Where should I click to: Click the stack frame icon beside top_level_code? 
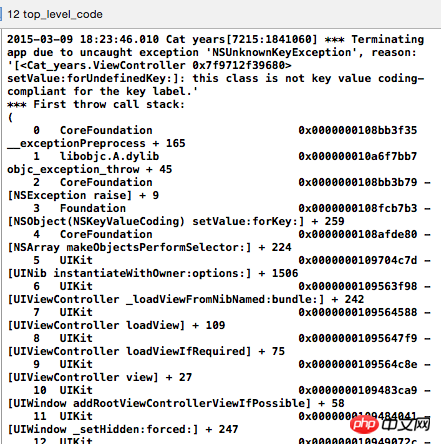pos(1,14)
